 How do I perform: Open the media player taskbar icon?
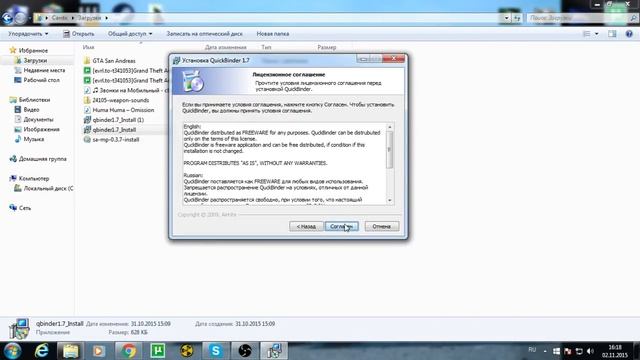click(99, 351)
